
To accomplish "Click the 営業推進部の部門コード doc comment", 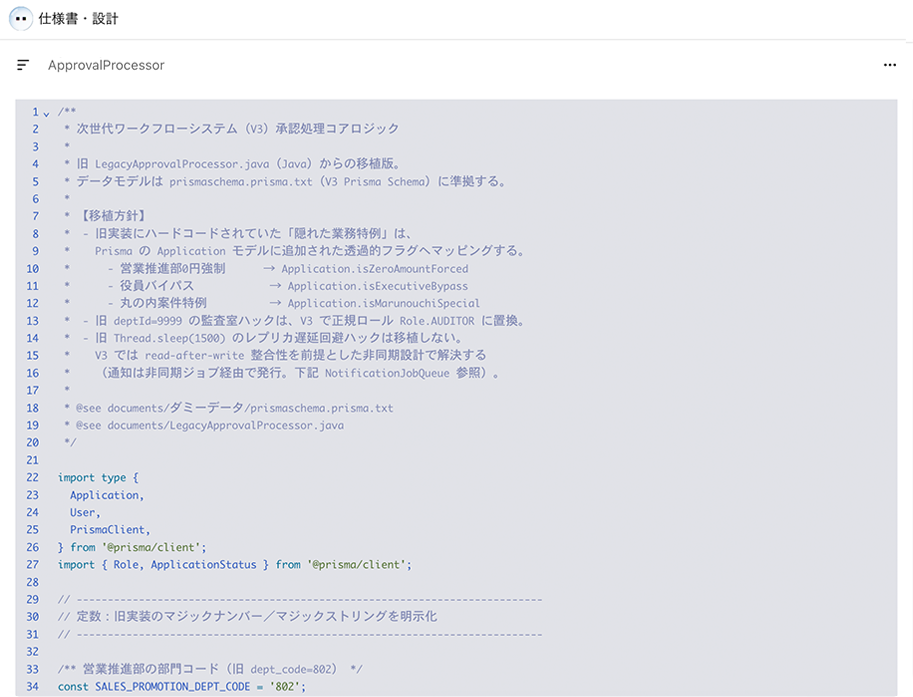I will pyautogui.click(x=210, y=669).
